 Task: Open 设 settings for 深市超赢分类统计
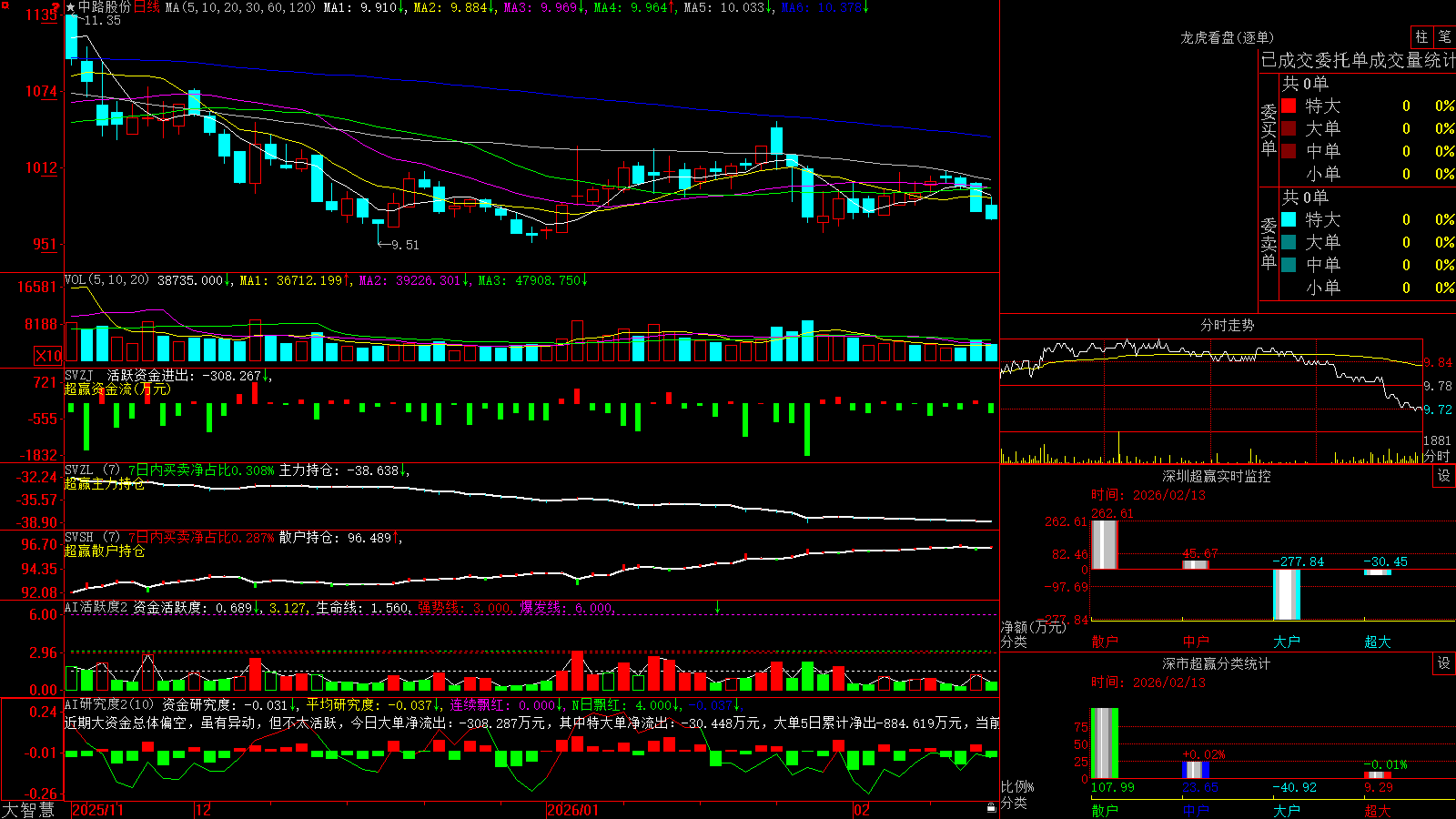pos(1444,663)
